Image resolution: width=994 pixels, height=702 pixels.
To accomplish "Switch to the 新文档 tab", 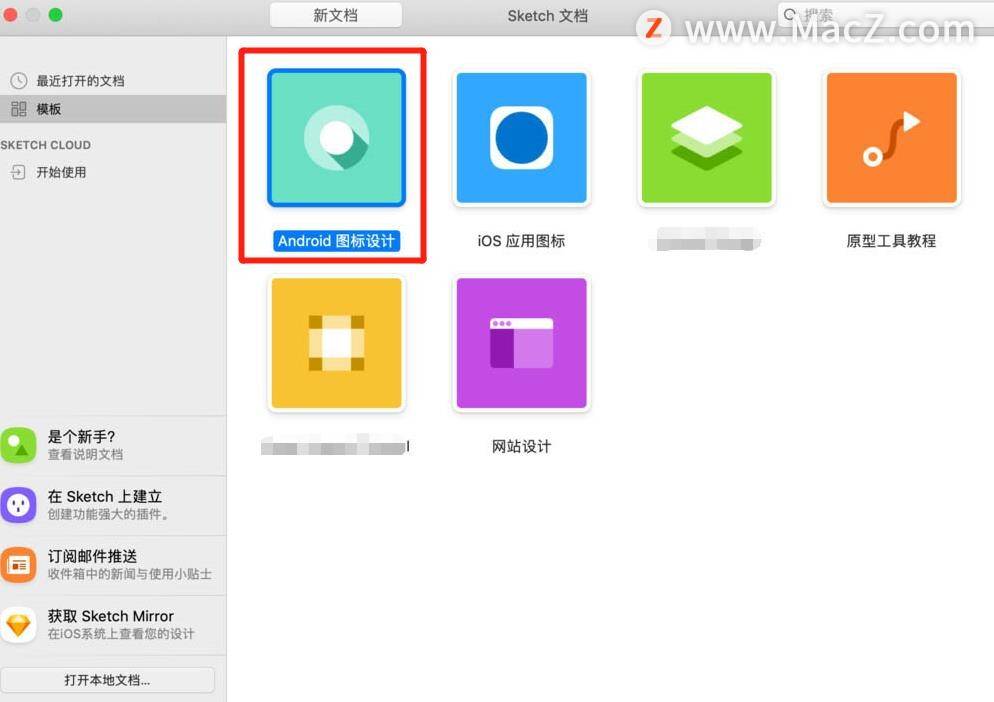I will click(x=335, y=15).
